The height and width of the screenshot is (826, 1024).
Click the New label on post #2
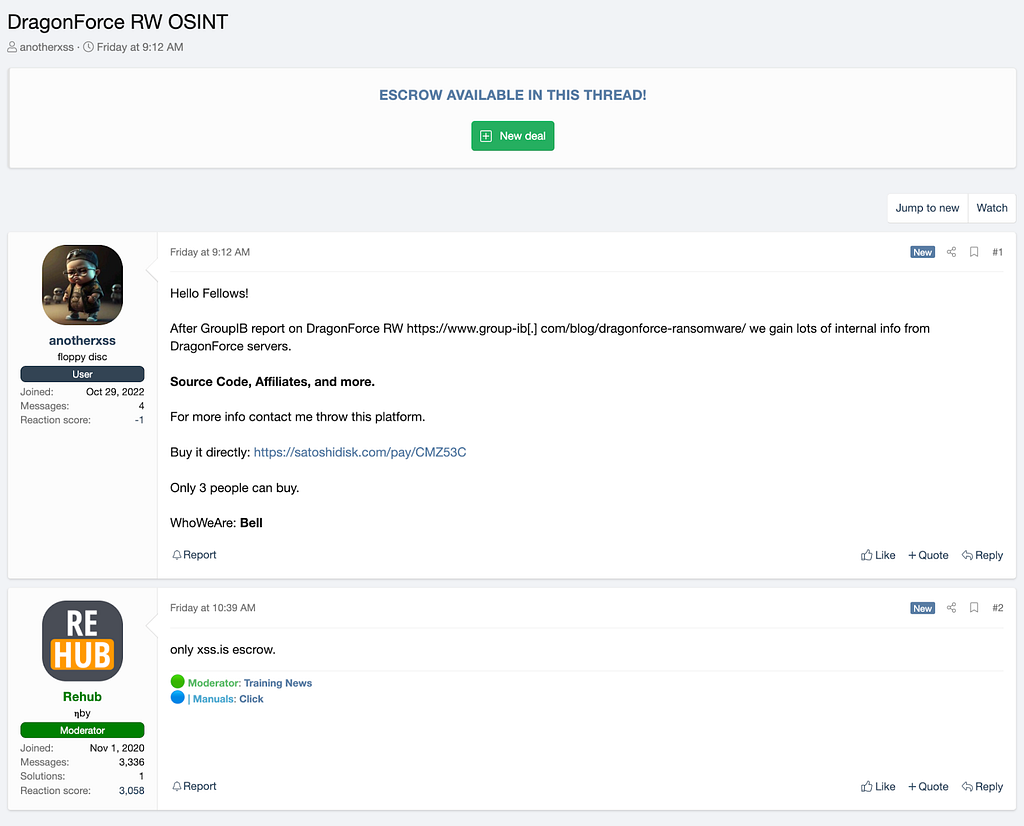click(922, 608)
